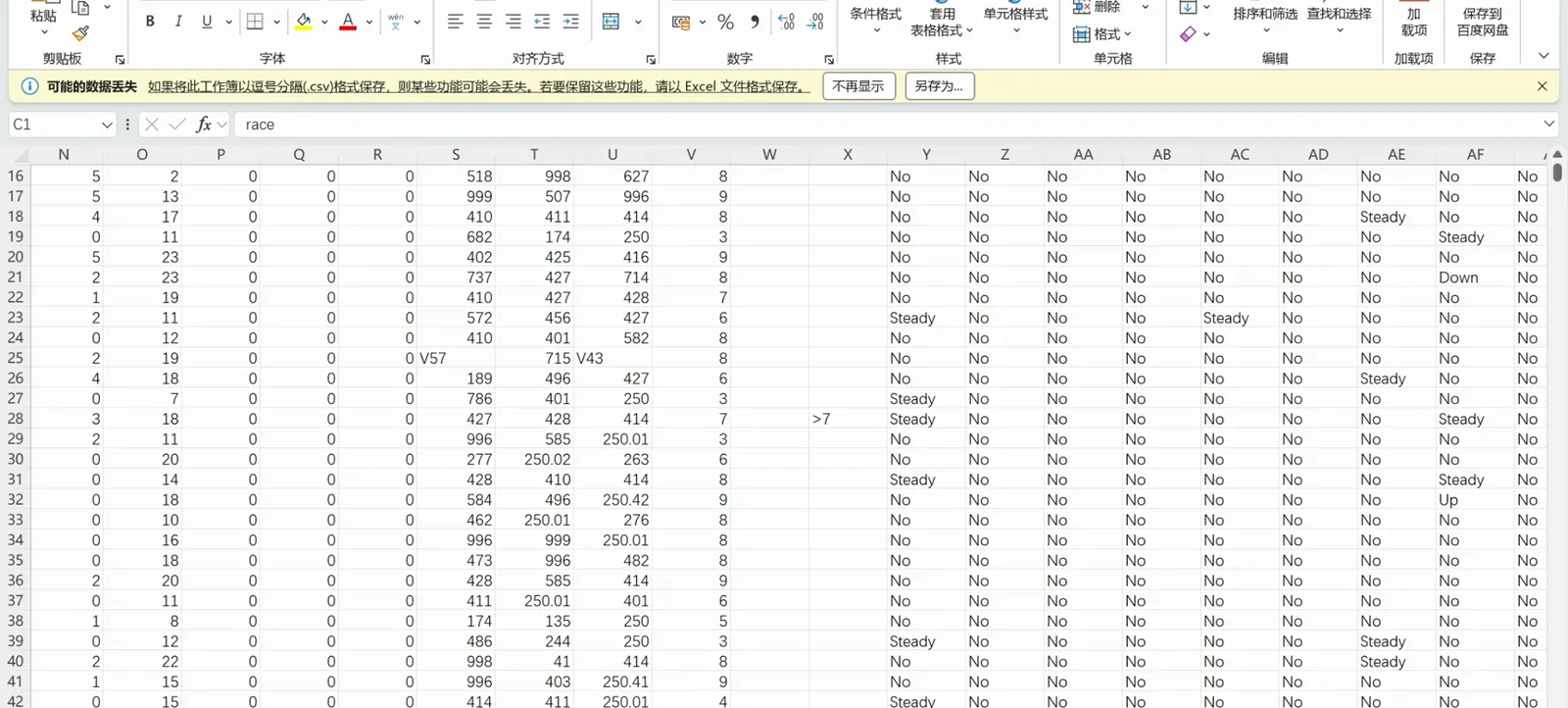The height and width of the screenshot is (708, 1568).
Task: Open the 查找和选择 menu
Action: (x=1339, y=21)
